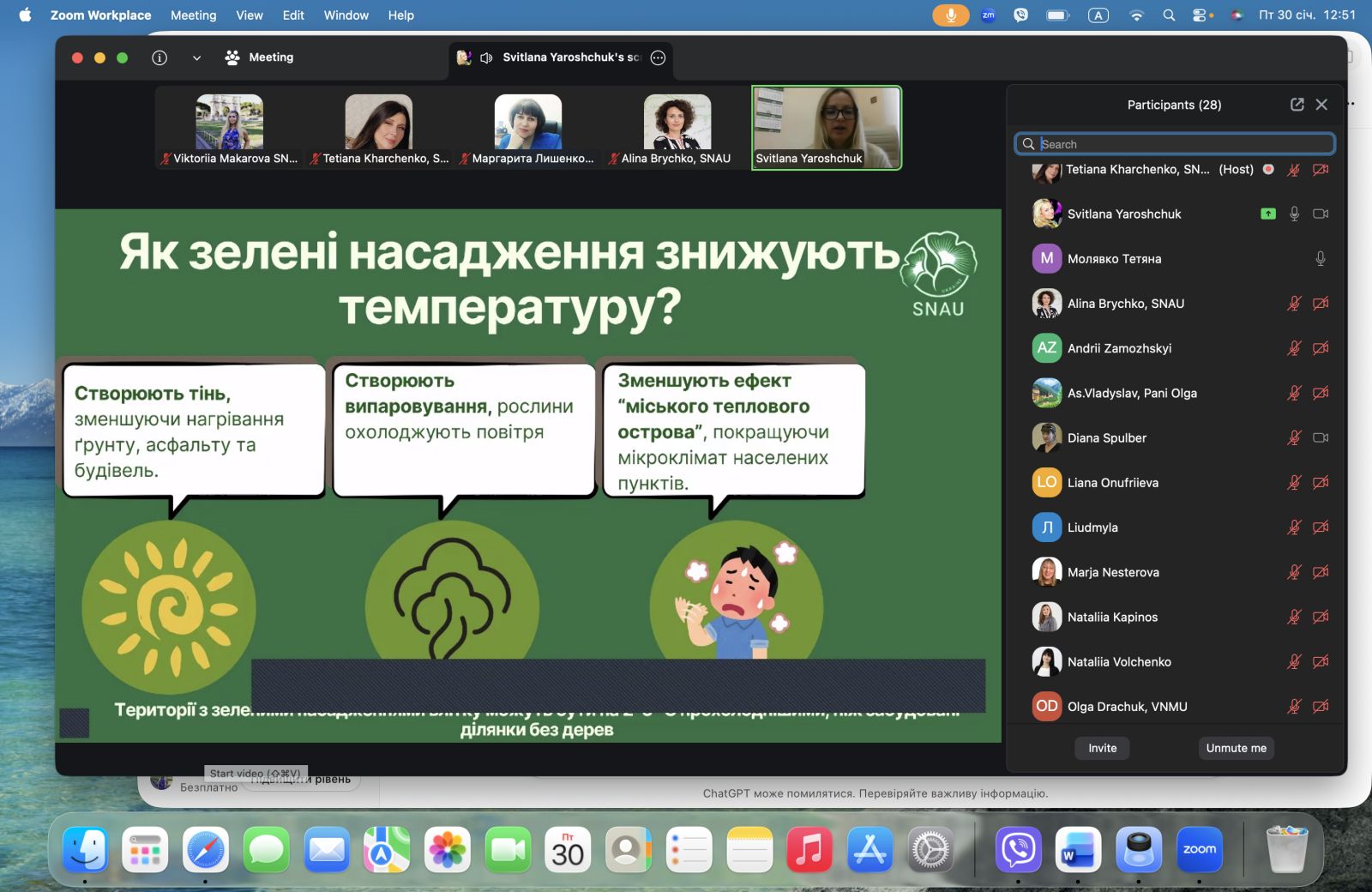Image resolution: width=1372 pixels, height=892 pixels.
Task: Click the meeting info icon
Action: 159,57
